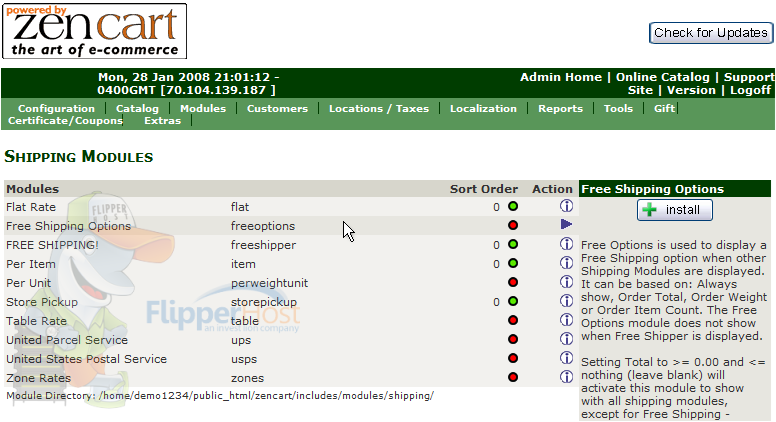The image size is (776, 422).
Task: Click info icon in Zone Rates row
Action: 566,377
